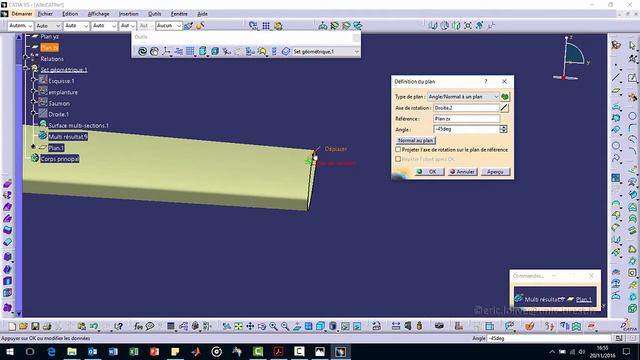640x360 pixels.
Task: Click Annuler in Définition du plan dialog
Action: pyautogui.click(x=462, y=172)
